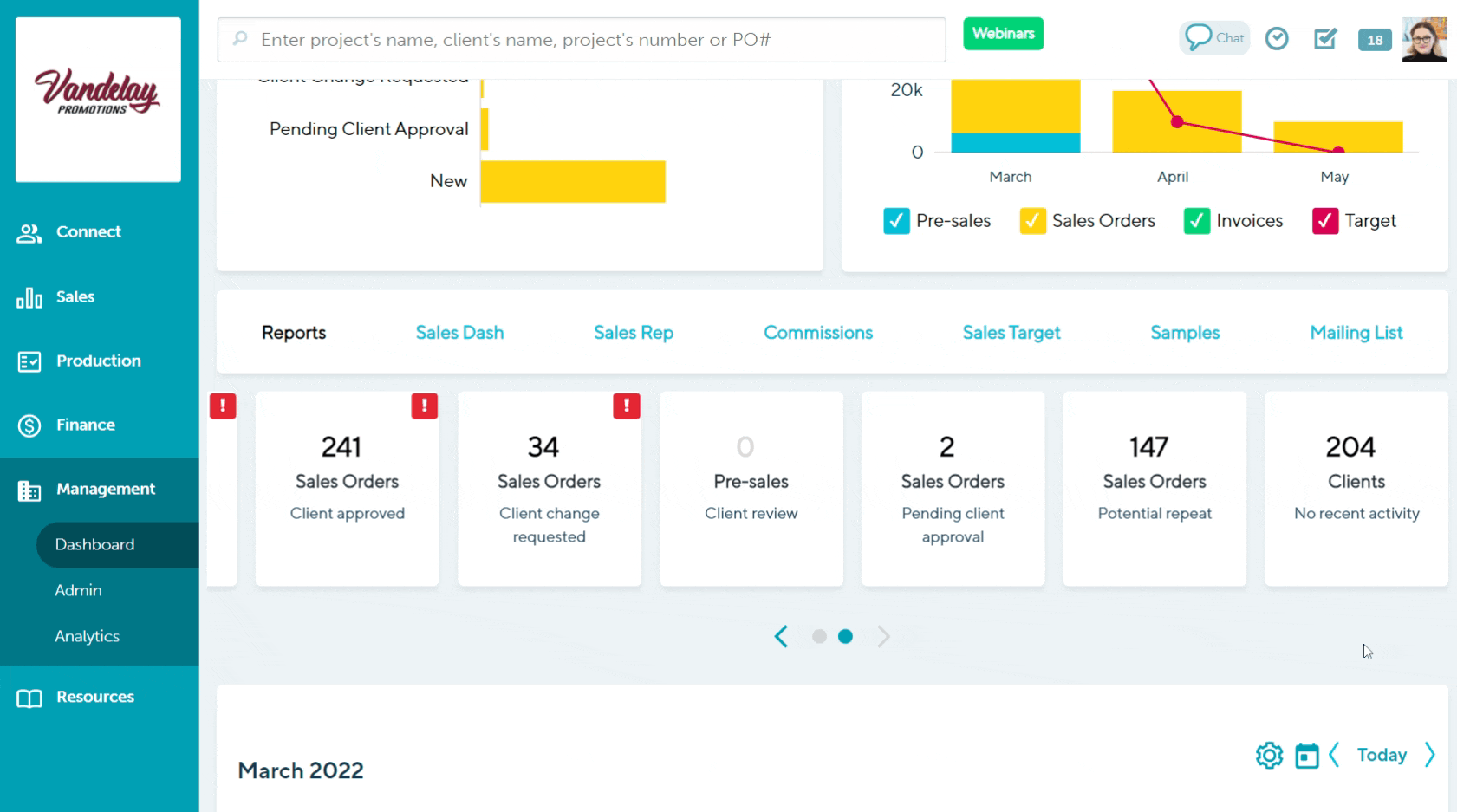Open calendar settings gear icon
1457x812 pixels.
1269,756
